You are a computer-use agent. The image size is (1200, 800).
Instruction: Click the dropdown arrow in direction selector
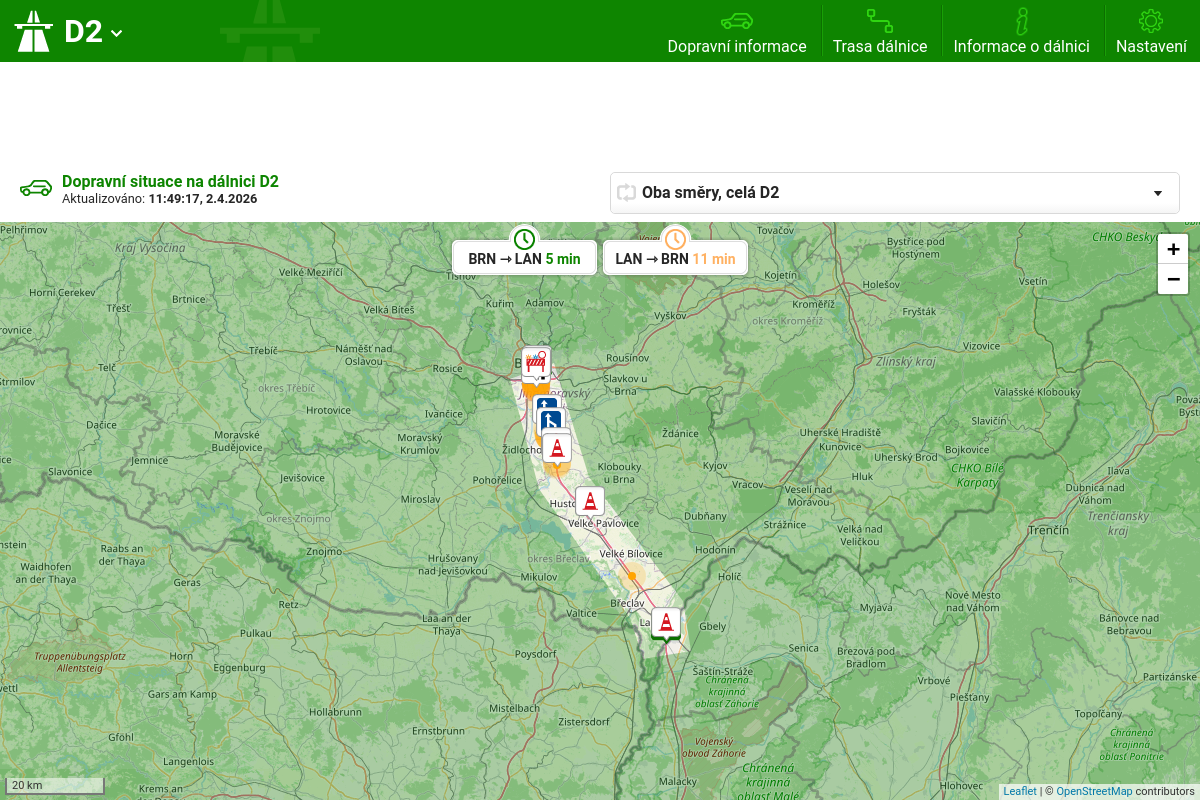[x=1158, y=193]
